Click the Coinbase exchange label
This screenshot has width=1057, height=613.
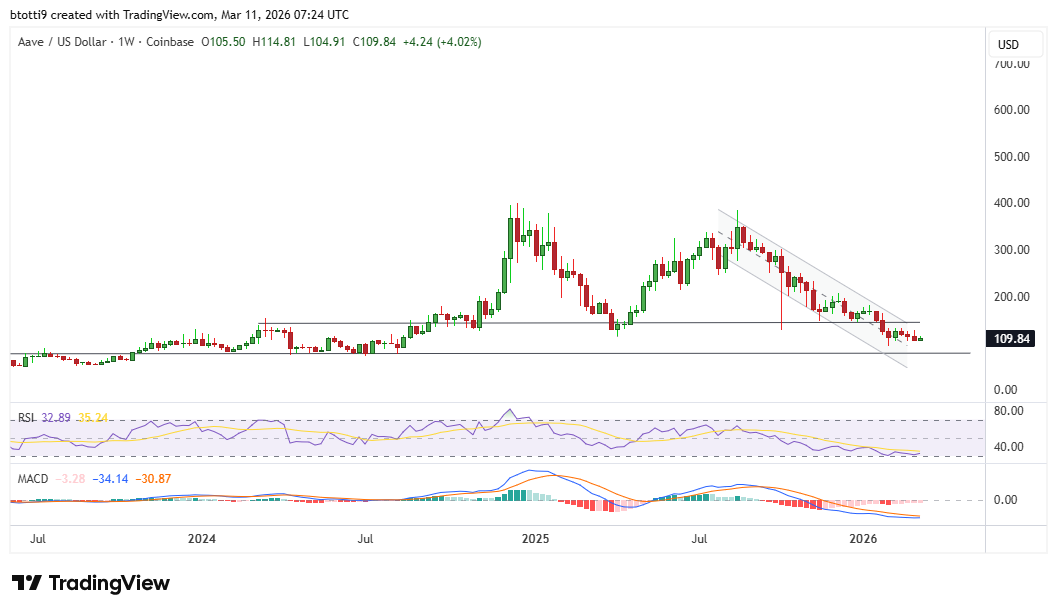[x=169, y=42]
